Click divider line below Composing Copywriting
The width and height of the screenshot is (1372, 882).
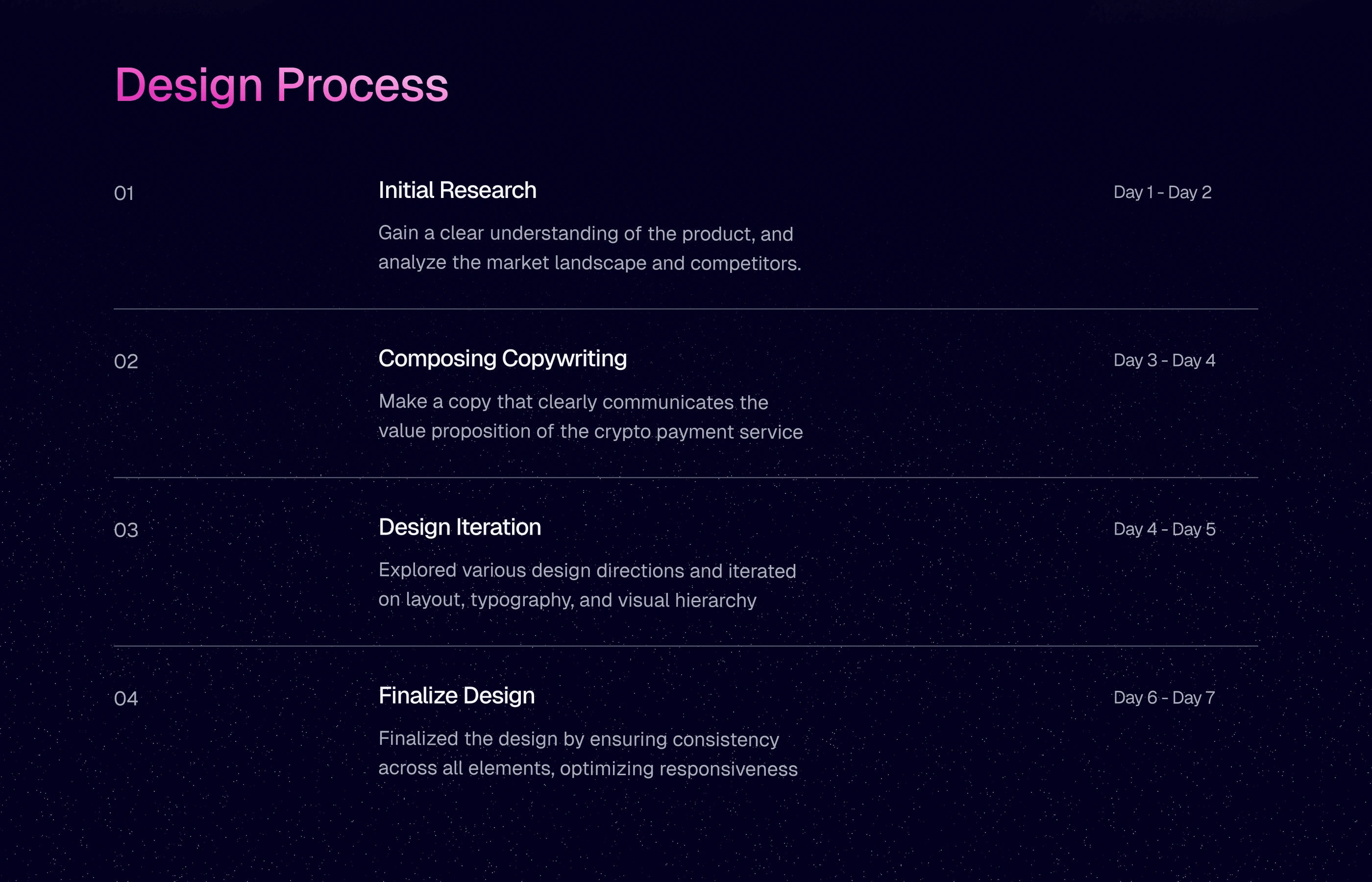point(686,477)
